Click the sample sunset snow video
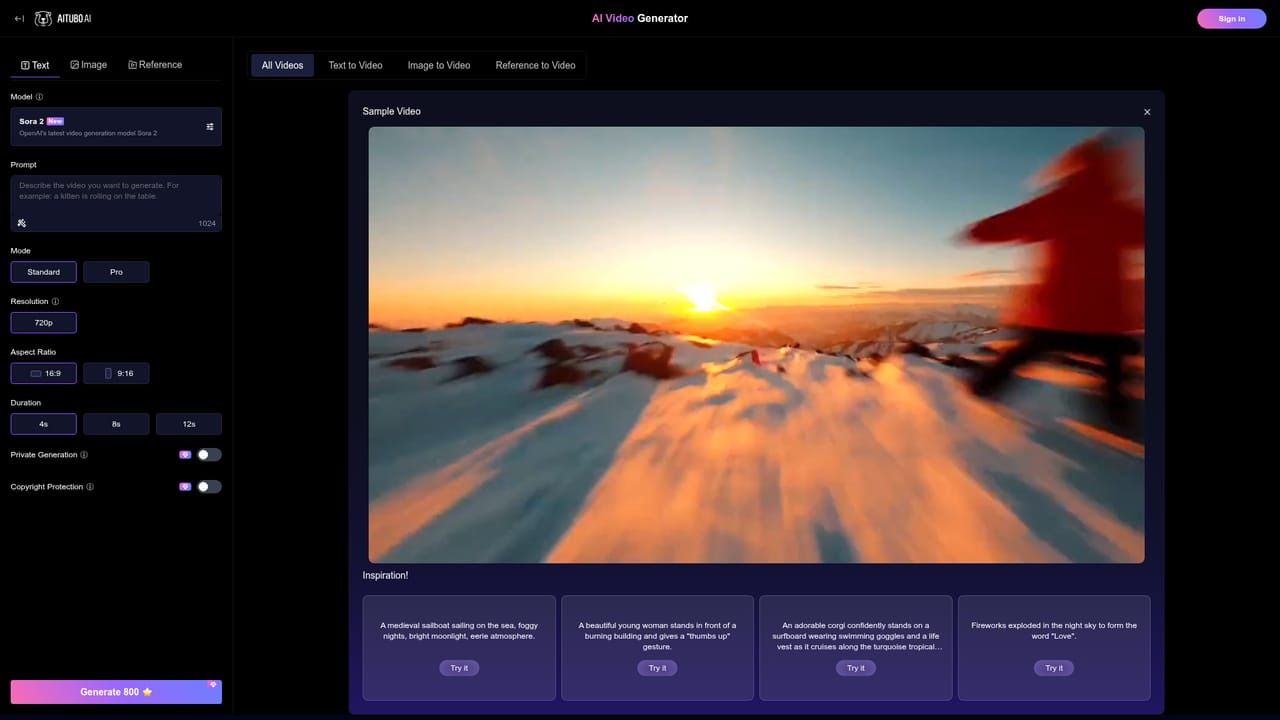This screenshot has height=720, width=1280. coord(756,344)
